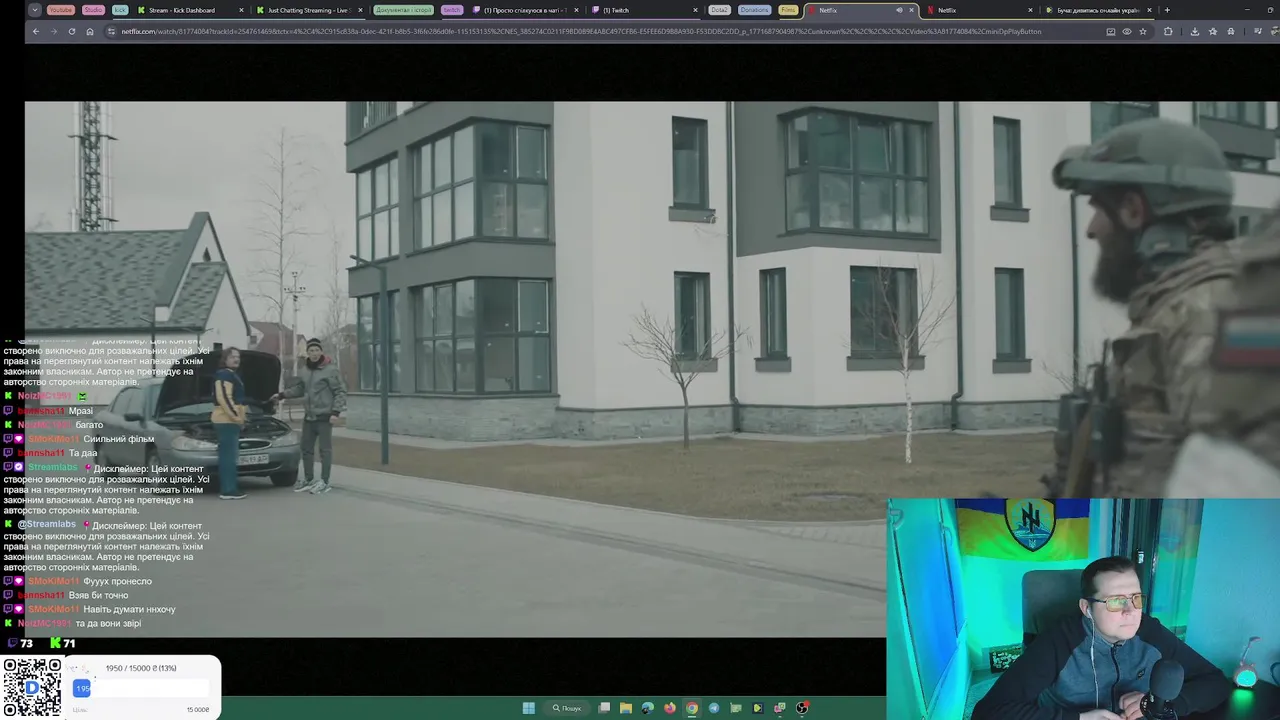Open the browser home page
The height and width of the screenshot is (720, 1280).
tap(90, 31)
